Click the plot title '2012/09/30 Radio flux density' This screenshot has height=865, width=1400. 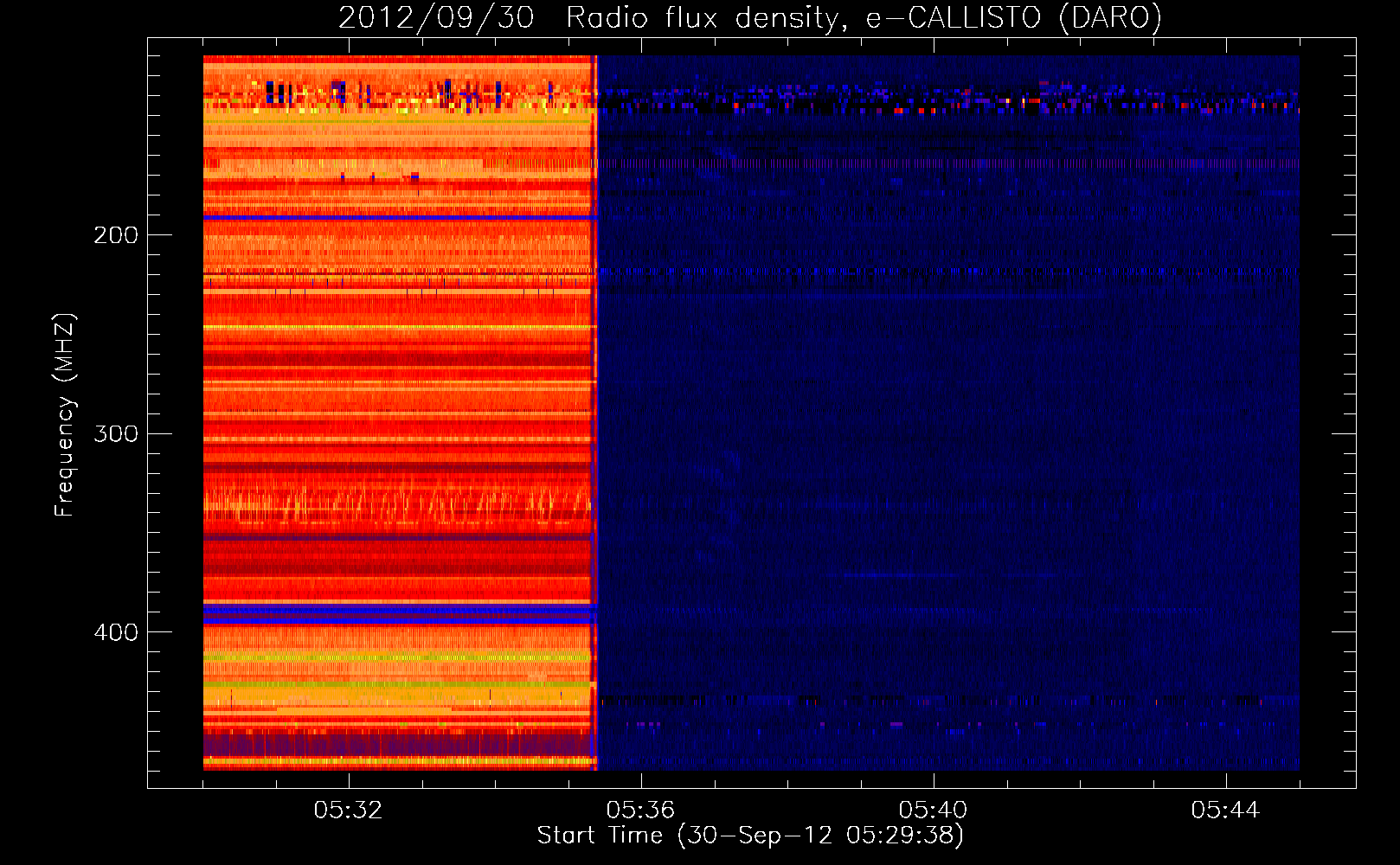pyautogui.click(x=749, y=17)
